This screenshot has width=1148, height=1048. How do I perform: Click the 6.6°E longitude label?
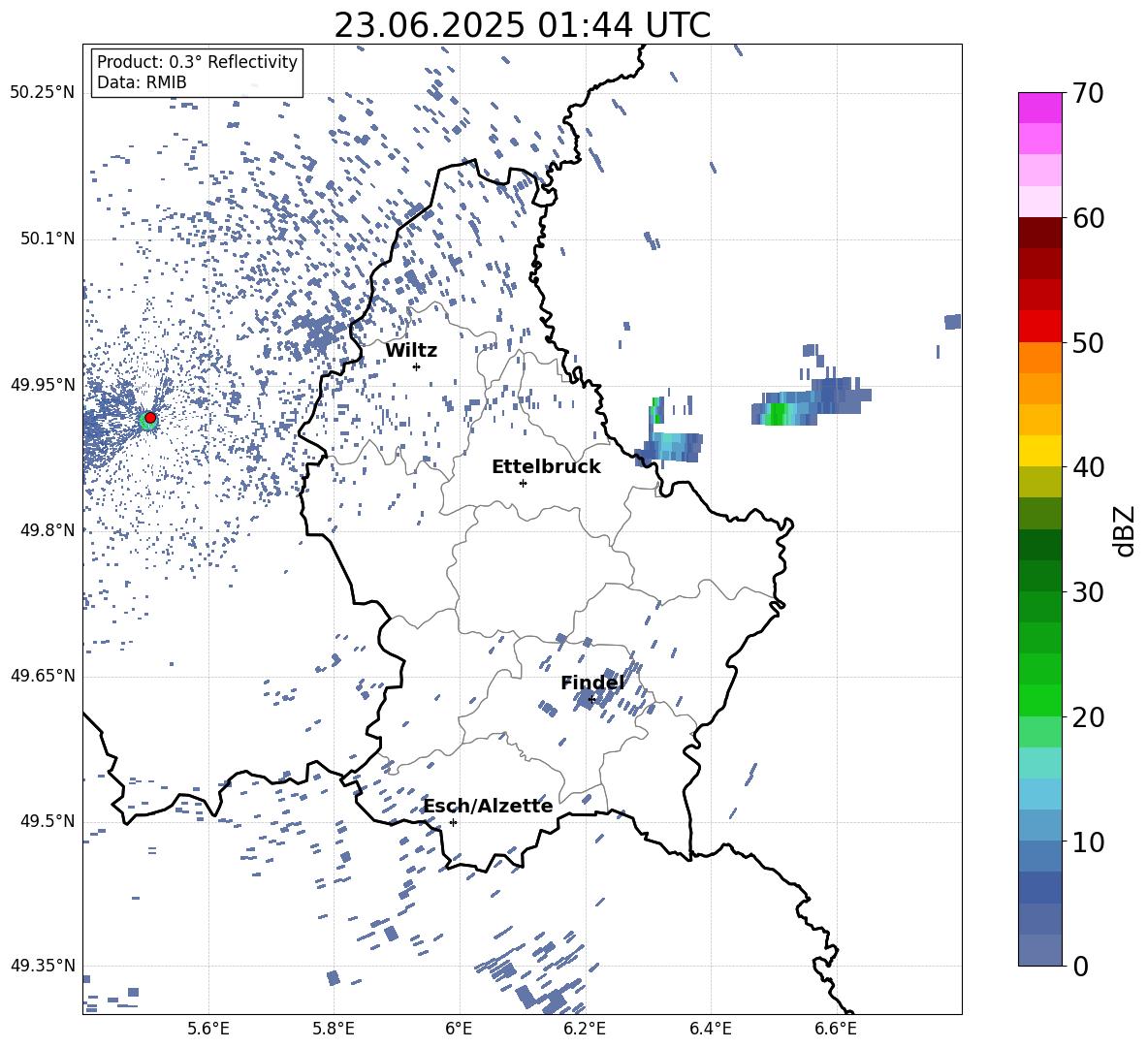836,1029
